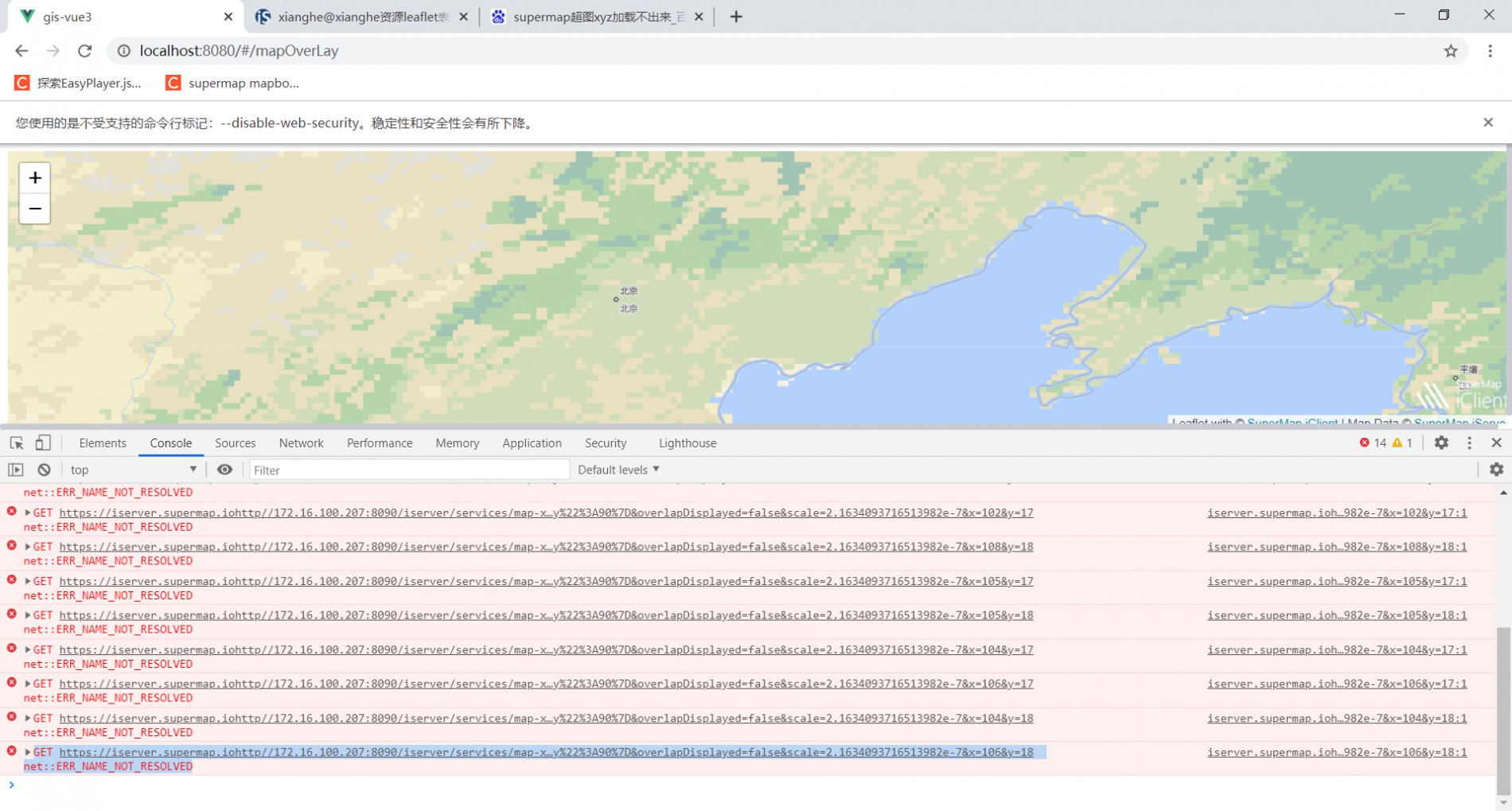This screenshot has height=811, width=1512.
Task: Go forward to next page
Action: [x=53, y=51]
